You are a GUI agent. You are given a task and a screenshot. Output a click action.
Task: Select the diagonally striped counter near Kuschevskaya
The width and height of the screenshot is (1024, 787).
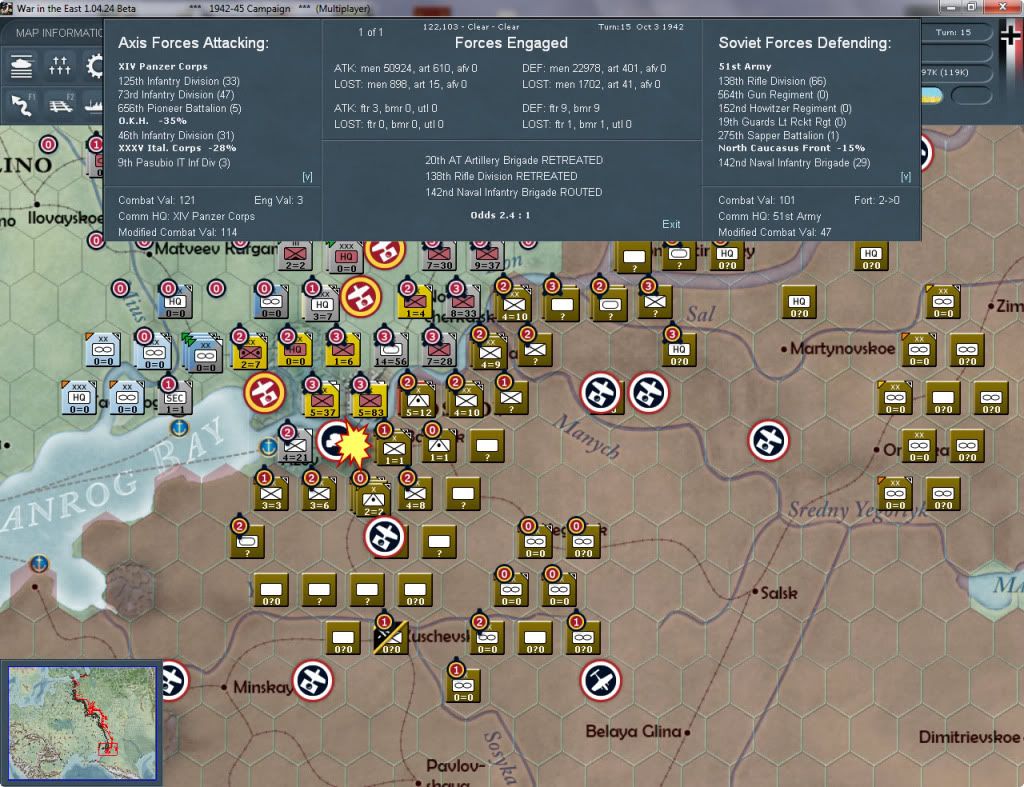391,638
